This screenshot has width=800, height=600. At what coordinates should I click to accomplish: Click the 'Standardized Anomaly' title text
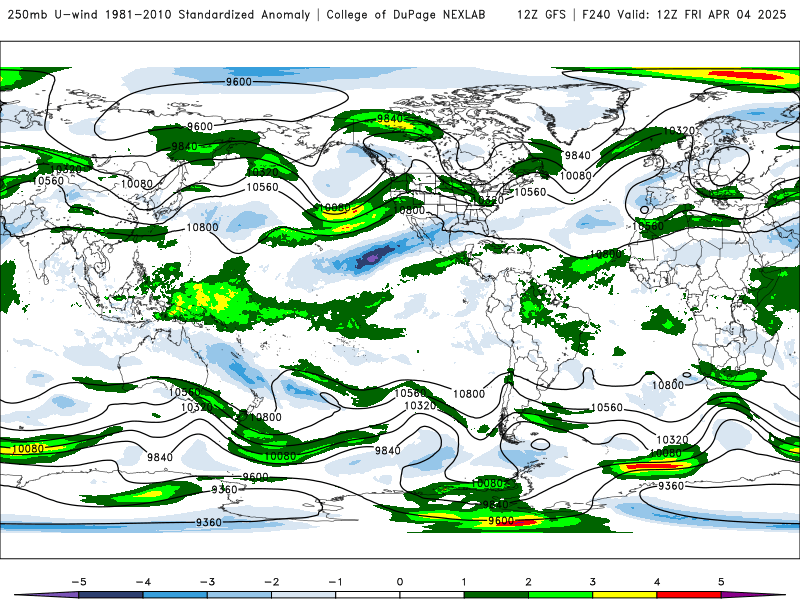click(244, 15)
